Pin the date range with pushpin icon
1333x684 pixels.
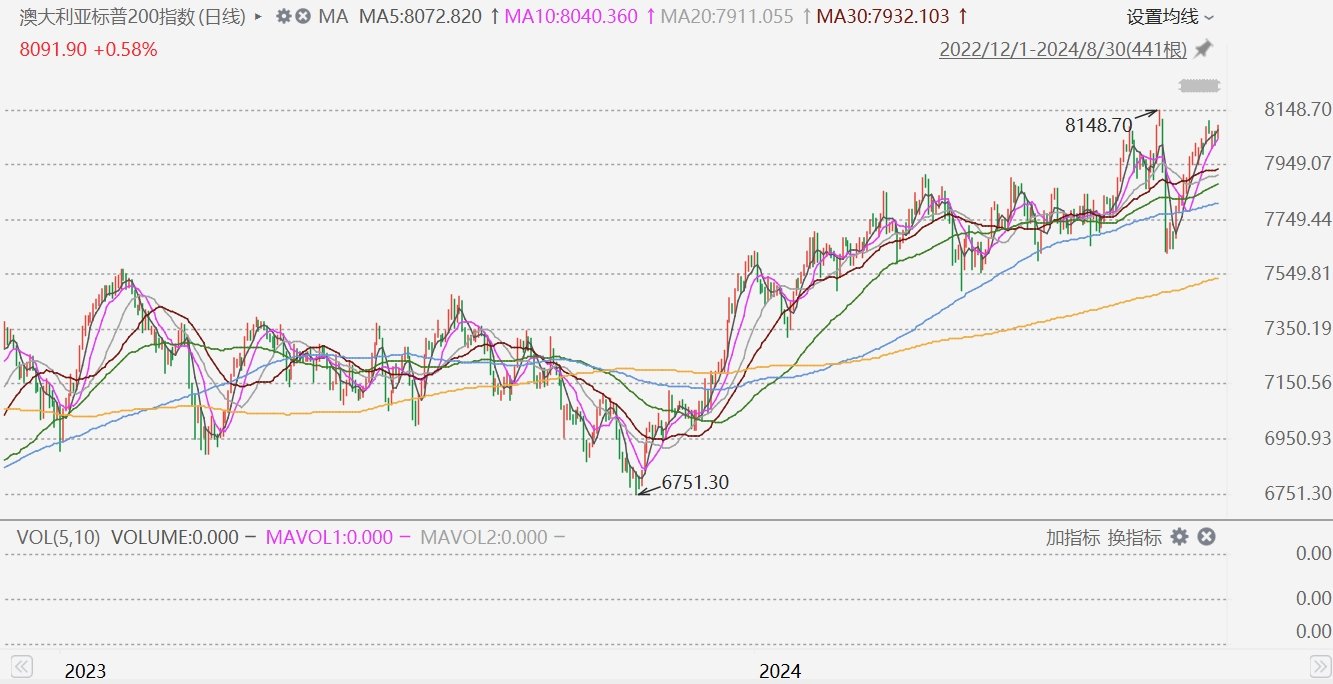tap(1203, 49)
